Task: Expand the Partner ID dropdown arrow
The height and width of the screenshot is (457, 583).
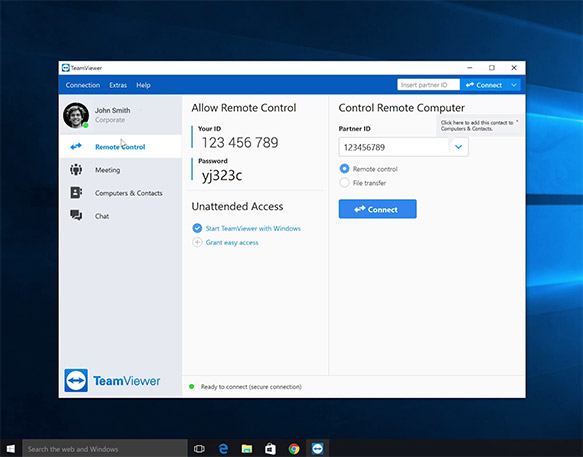Action: click(x=458, y=147)
